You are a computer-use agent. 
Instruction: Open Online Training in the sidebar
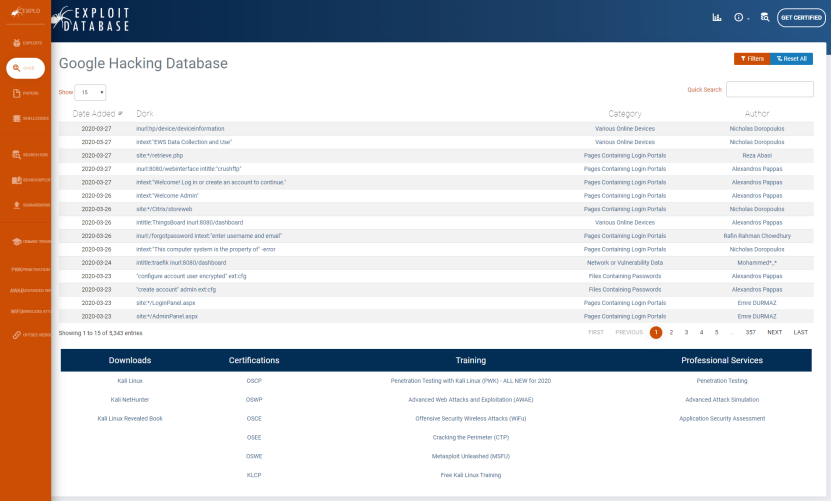[x=31, y=242]
